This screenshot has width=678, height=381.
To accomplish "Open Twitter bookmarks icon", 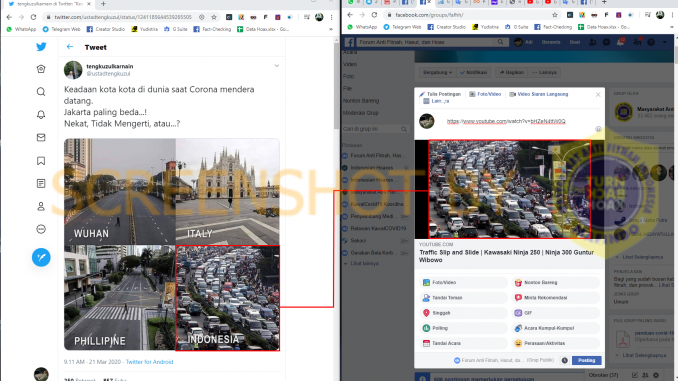I will click(x=41, y=161).
